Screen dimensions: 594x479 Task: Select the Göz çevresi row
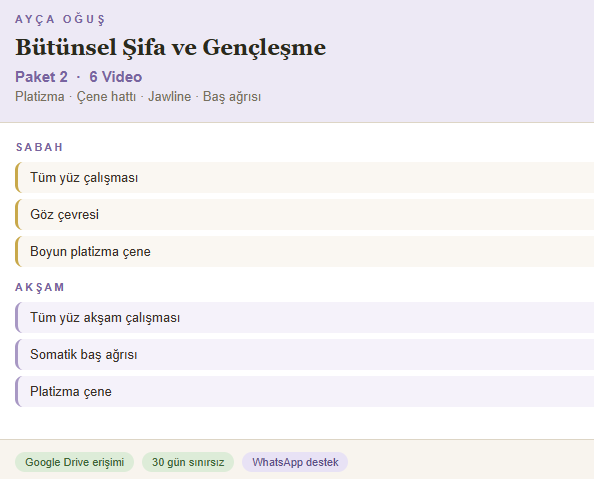(x=305, y=214)
